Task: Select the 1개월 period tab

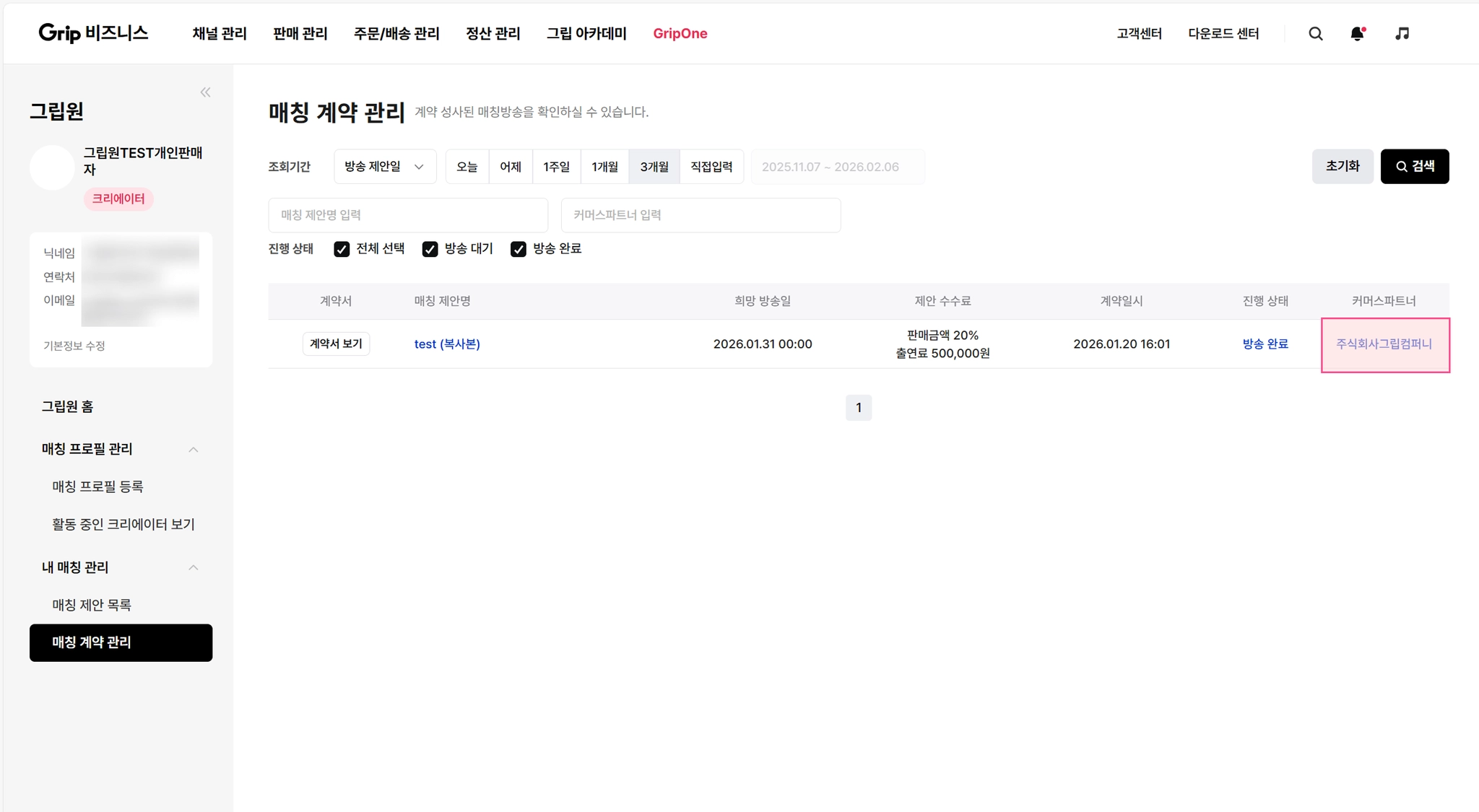Action: click(604, 167)
